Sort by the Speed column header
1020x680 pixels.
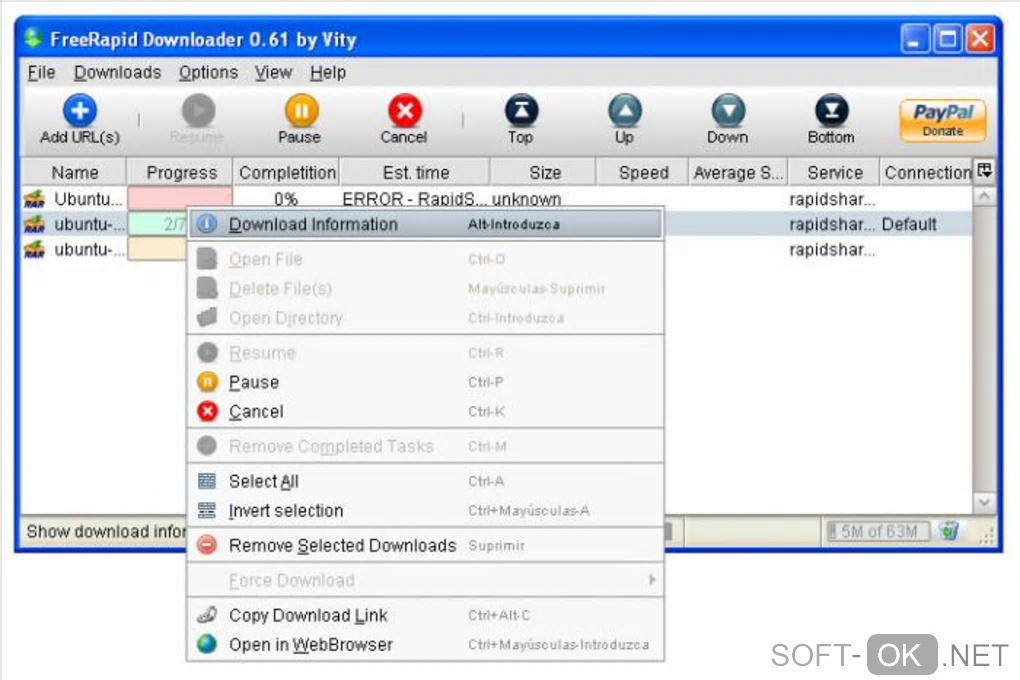tap(643, 172)
